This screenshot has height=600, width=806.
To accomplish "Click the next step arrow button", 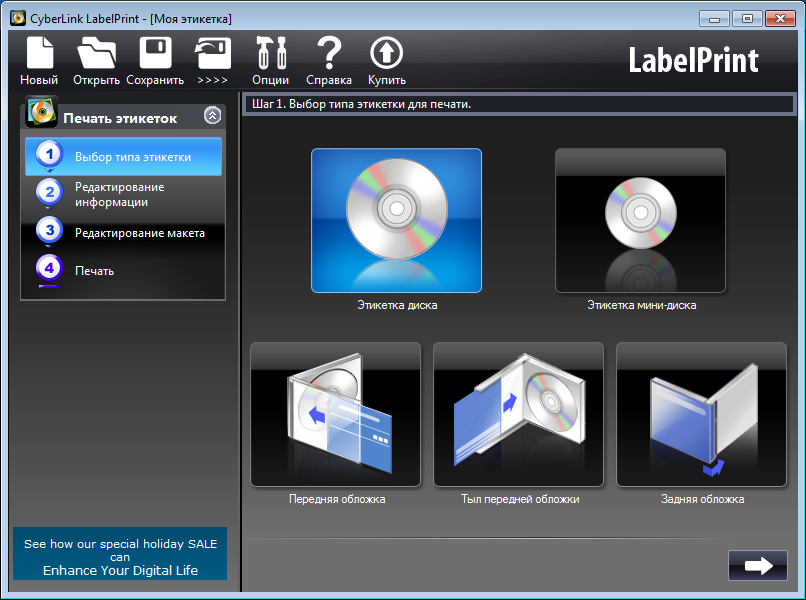I will click(x=758, y=565).
